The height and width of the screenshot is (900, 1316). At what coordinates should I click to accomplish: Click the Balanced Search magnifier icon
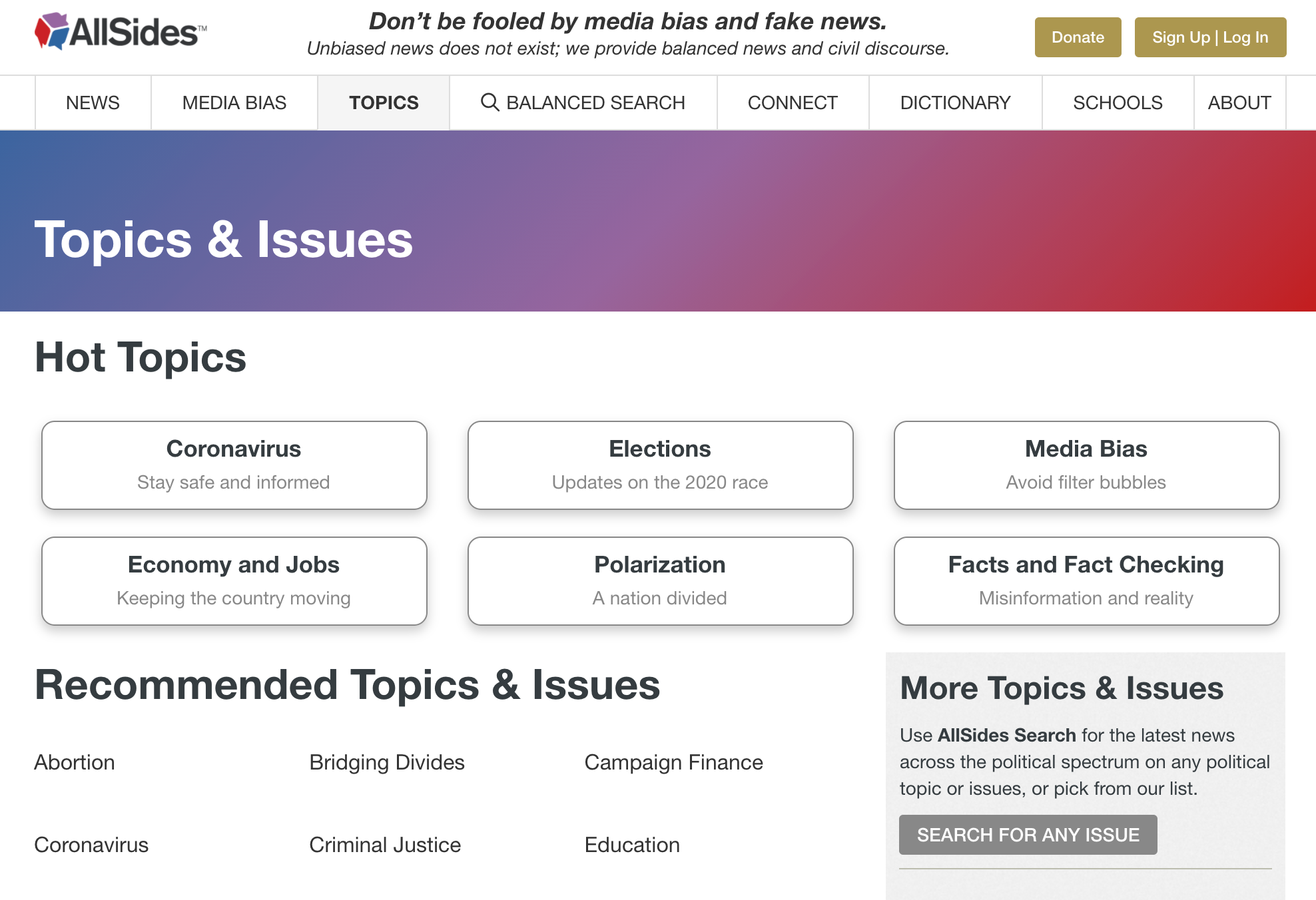point(490,103)
